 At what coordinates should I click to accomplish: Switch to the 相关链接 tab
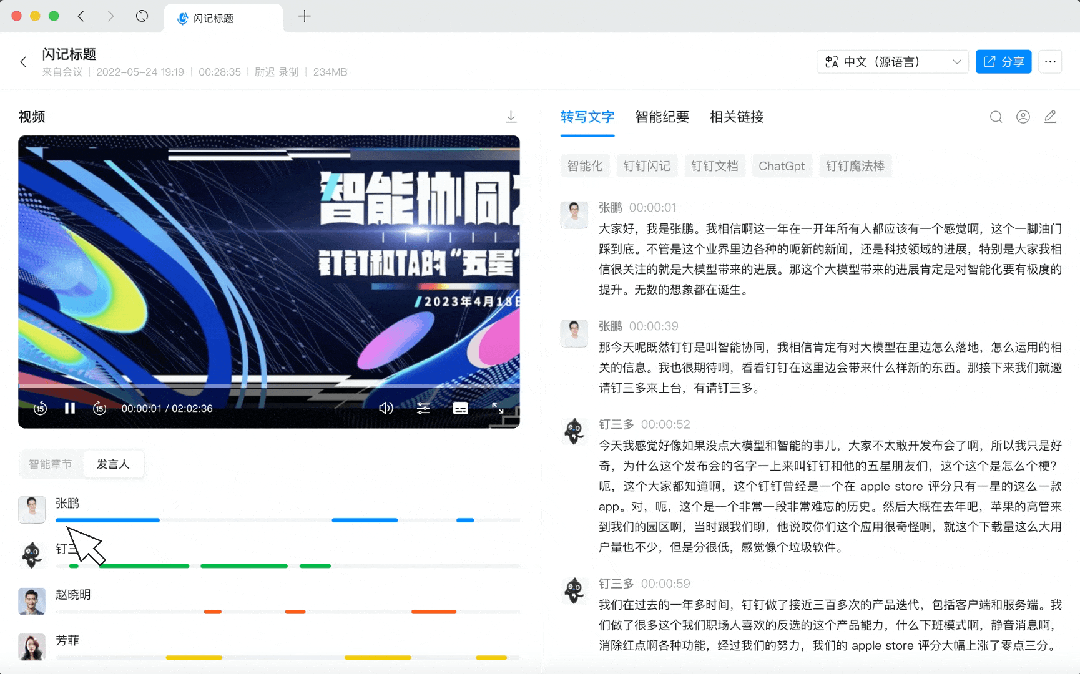click(736, 117)
